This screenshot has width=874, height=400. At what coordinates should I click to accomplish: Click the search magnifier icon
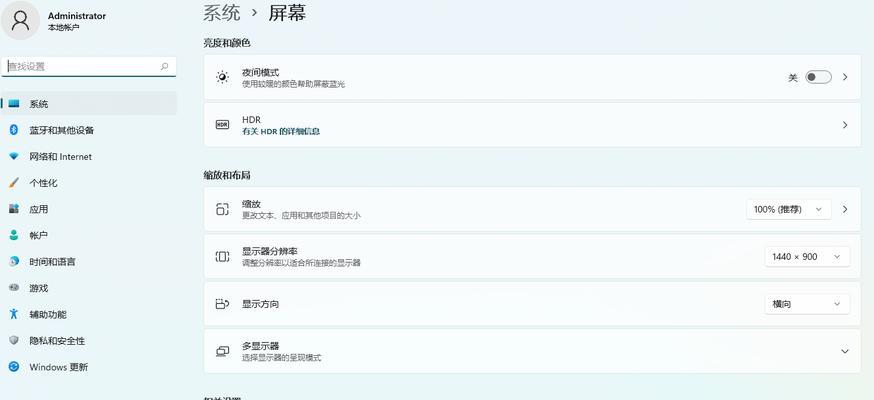pyautogui.click(x=164, y=66)
